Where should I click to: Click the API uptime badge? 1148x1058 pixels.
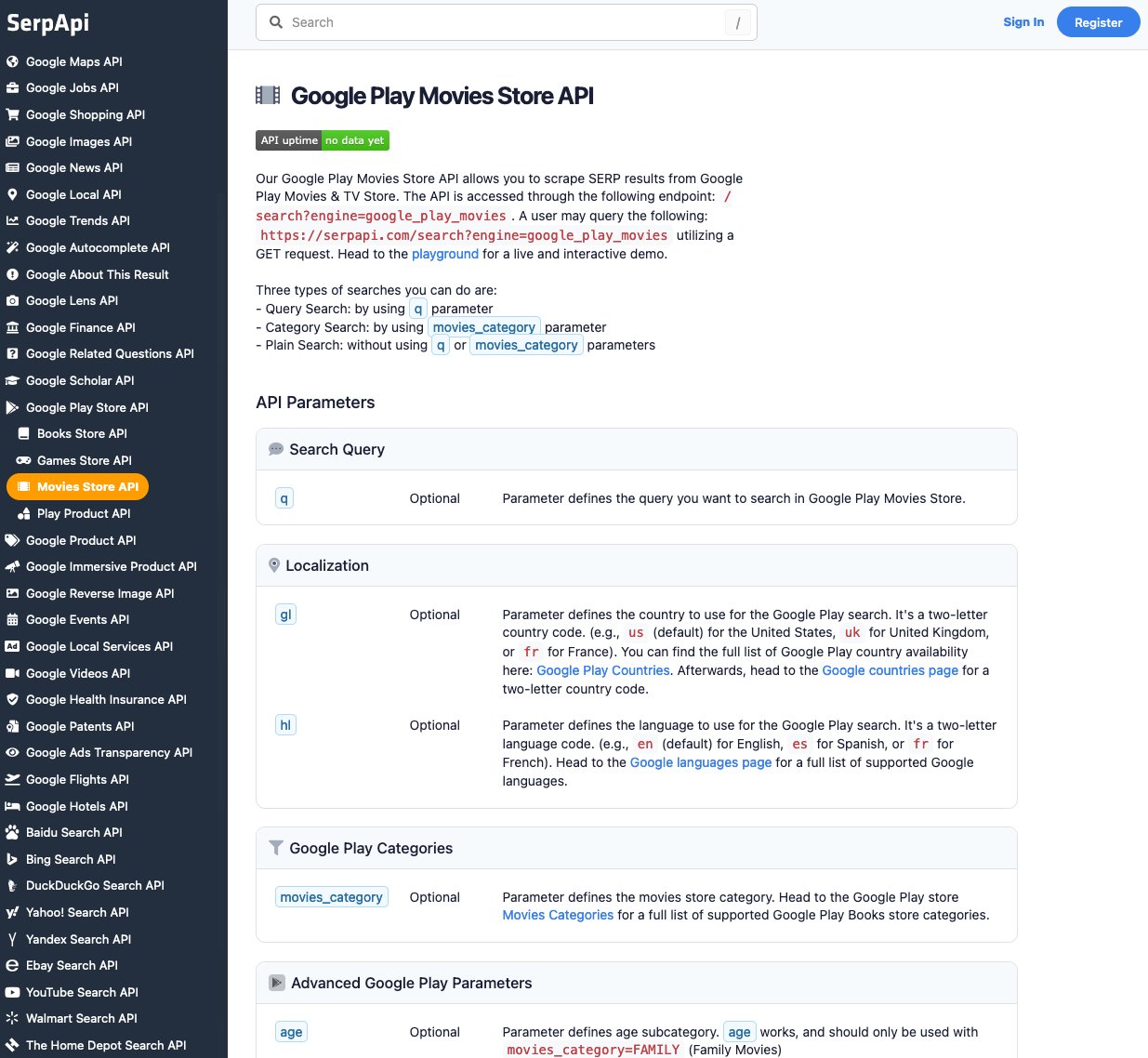click(323, 140)
